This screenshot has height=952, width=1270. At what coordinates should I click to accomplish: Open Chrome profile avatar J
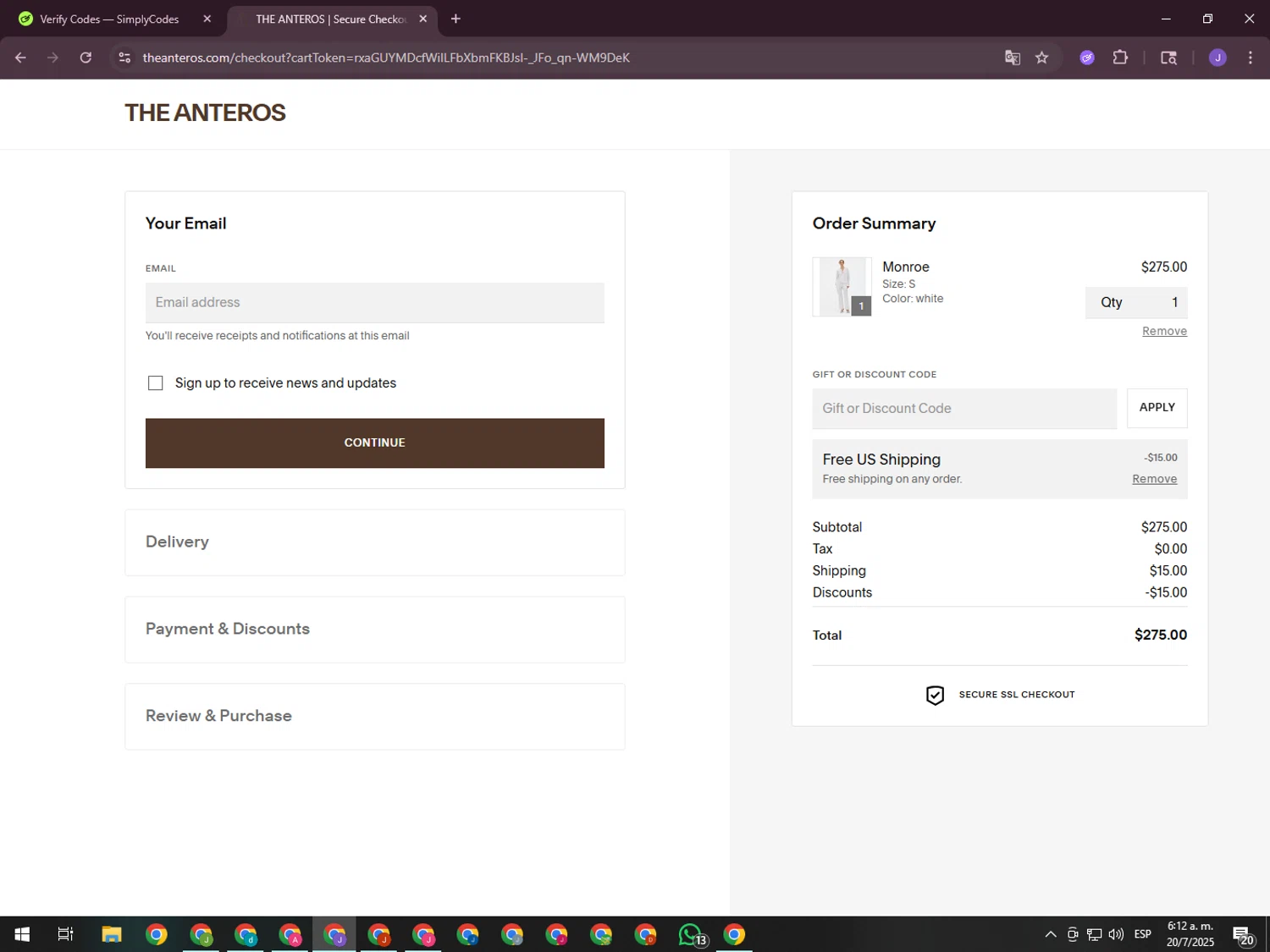pyautogui.click(x=1218, y=58)
